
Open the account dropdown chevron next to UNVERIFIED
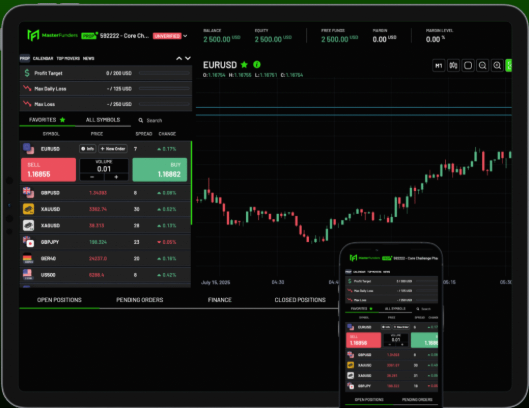point(185,36)
